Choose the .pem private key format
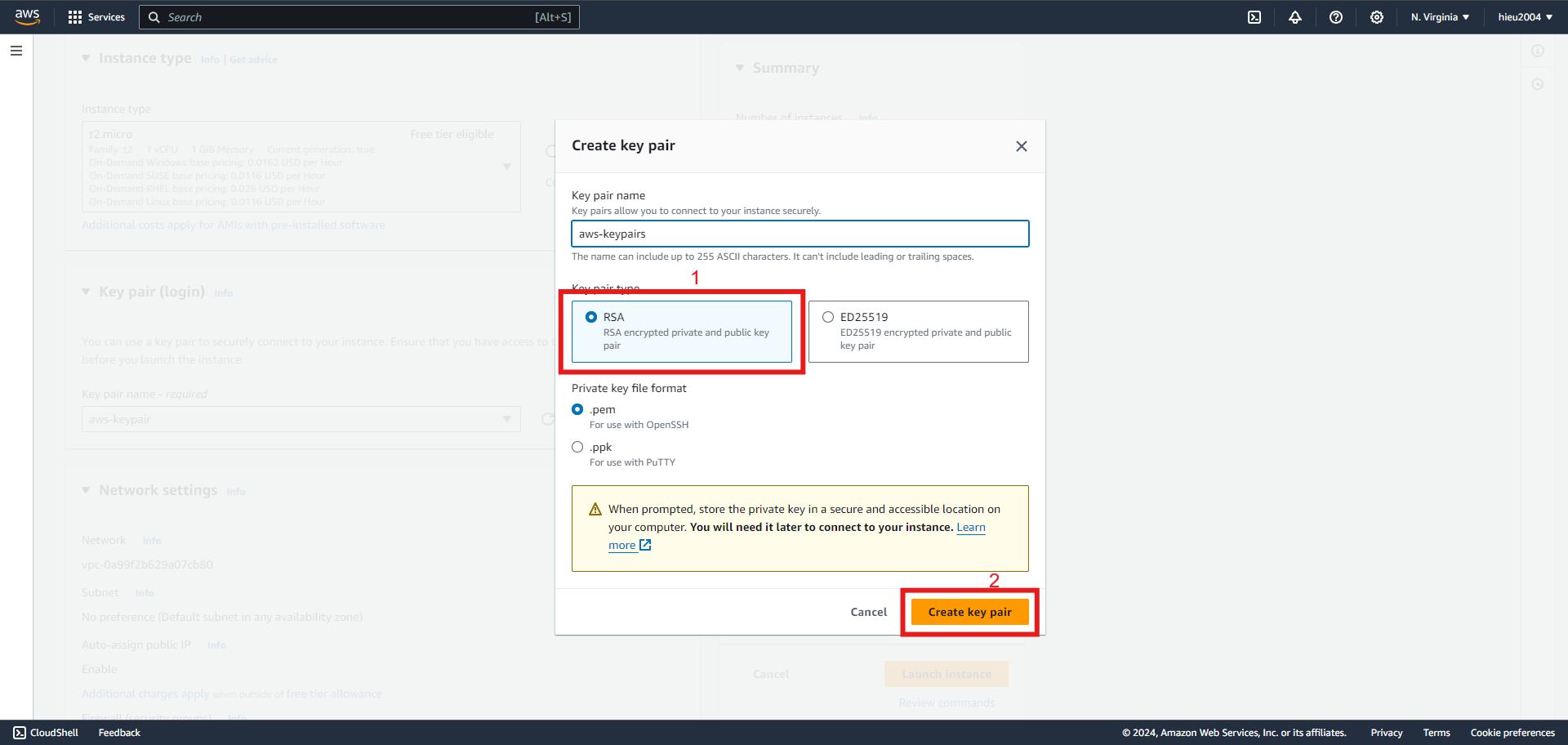 tap(577, 409)
